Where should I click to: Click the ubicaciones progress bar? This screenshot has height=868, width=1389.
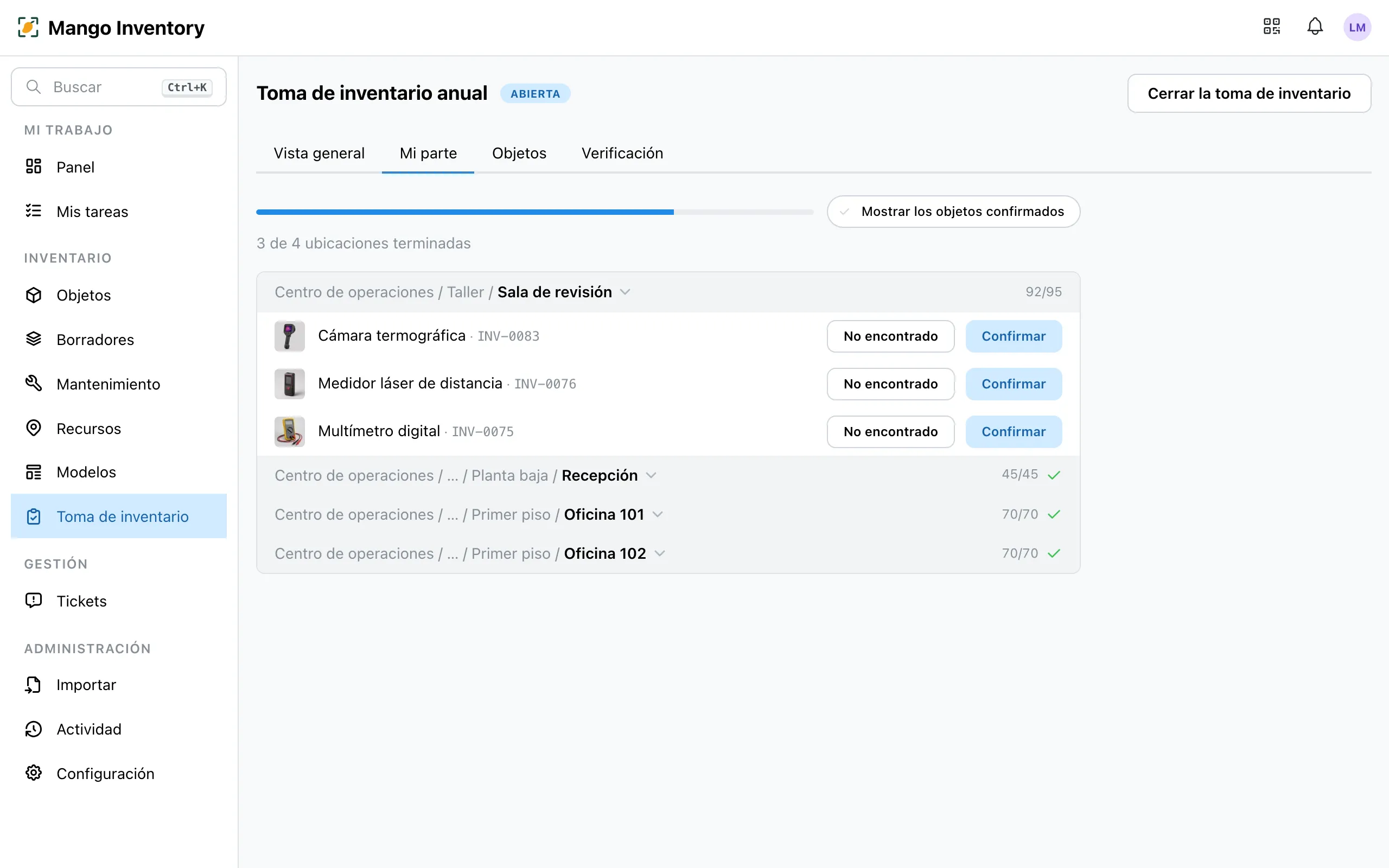tap(535, 213)
